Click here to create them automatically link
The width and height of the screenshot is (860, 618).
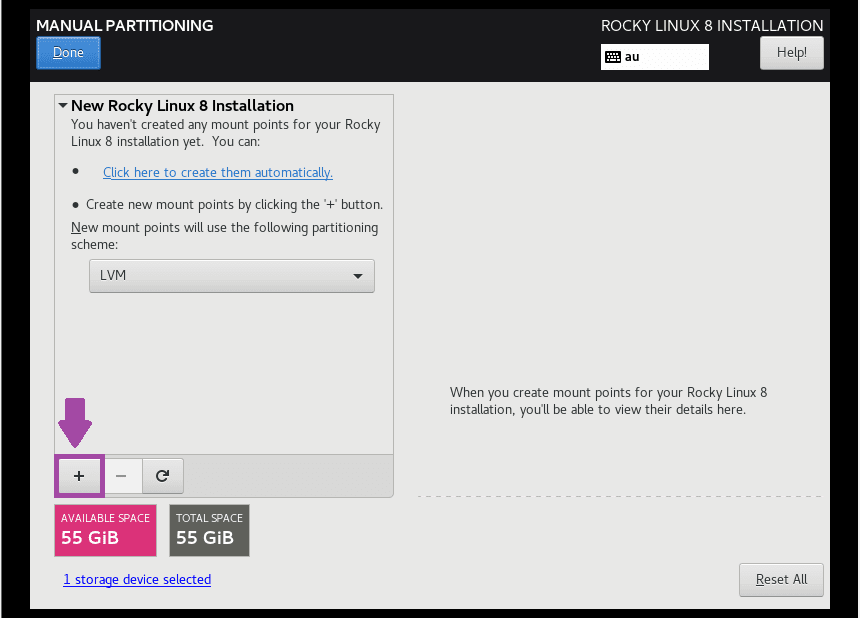point(218,172)
